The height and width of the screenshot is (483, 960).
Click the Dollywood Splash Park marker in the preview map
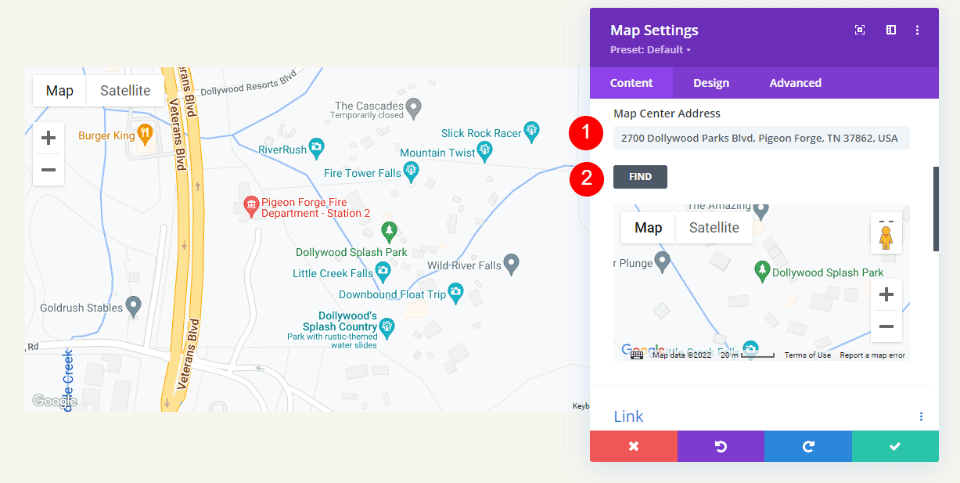pyautogui.click(x=762, y=270)
